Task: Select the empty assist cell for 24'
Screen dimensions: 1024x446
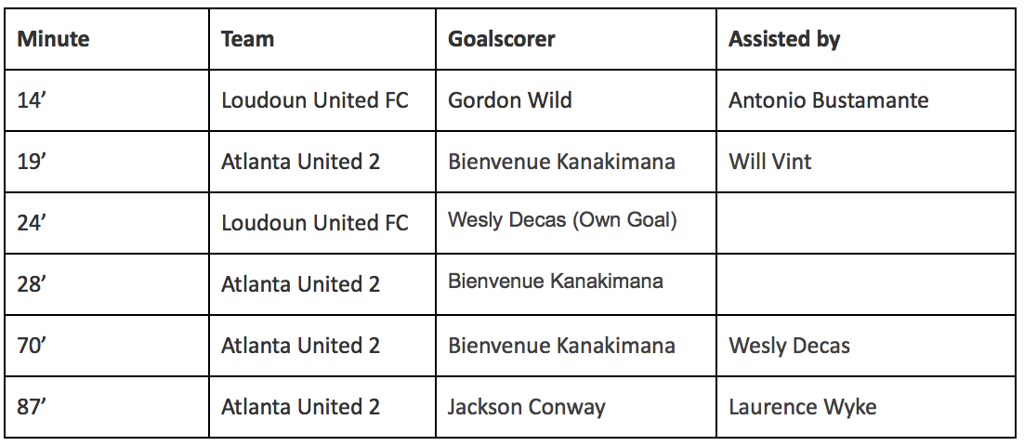Action: coord(866,223)
